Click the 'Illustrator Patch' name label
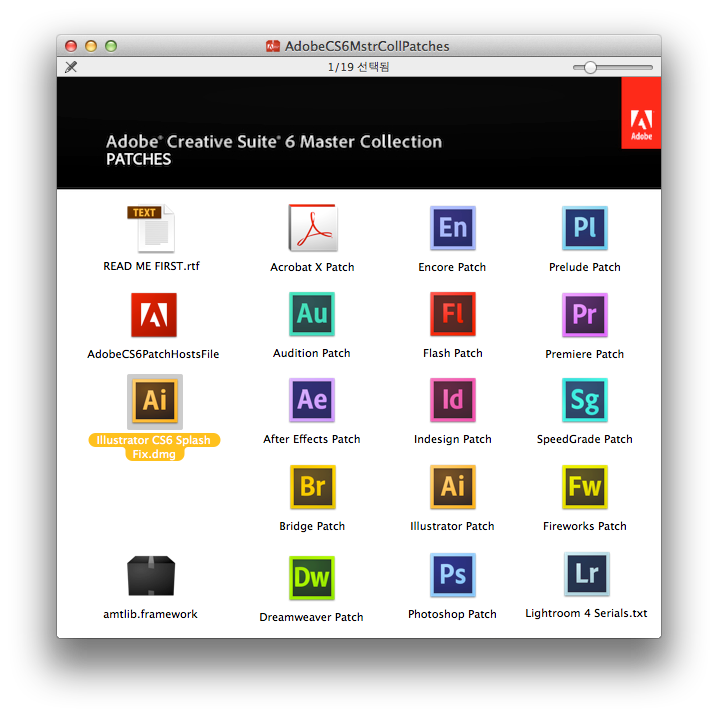 click(452, 526)
